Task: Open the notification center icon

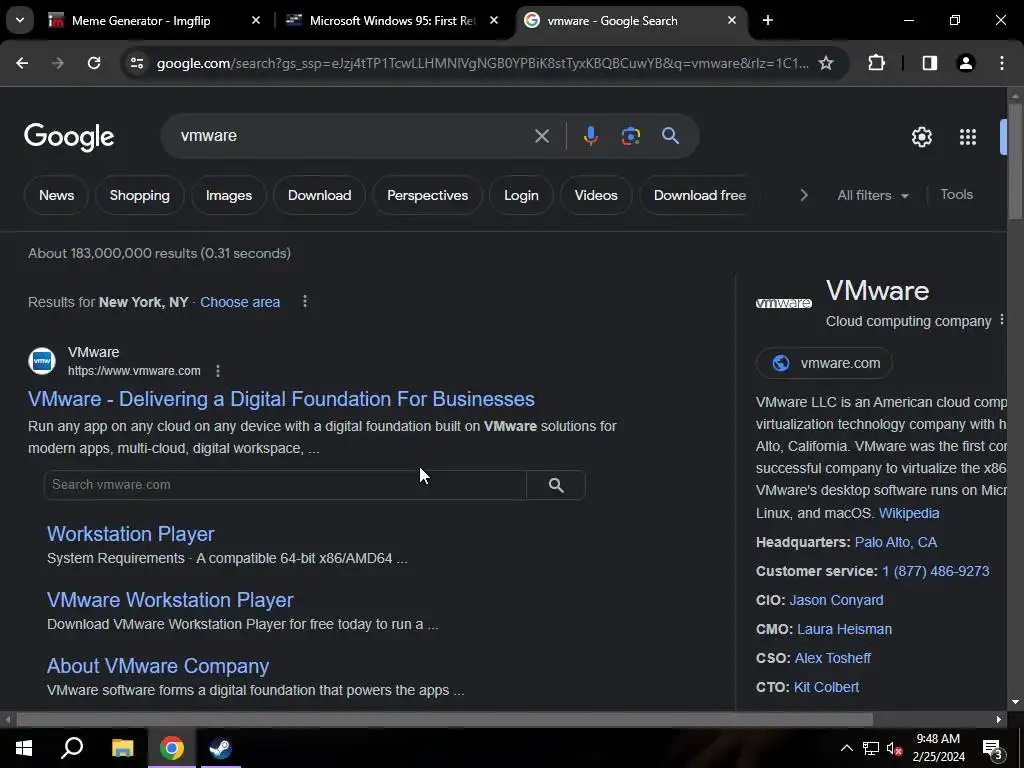Action: (993, 749)
